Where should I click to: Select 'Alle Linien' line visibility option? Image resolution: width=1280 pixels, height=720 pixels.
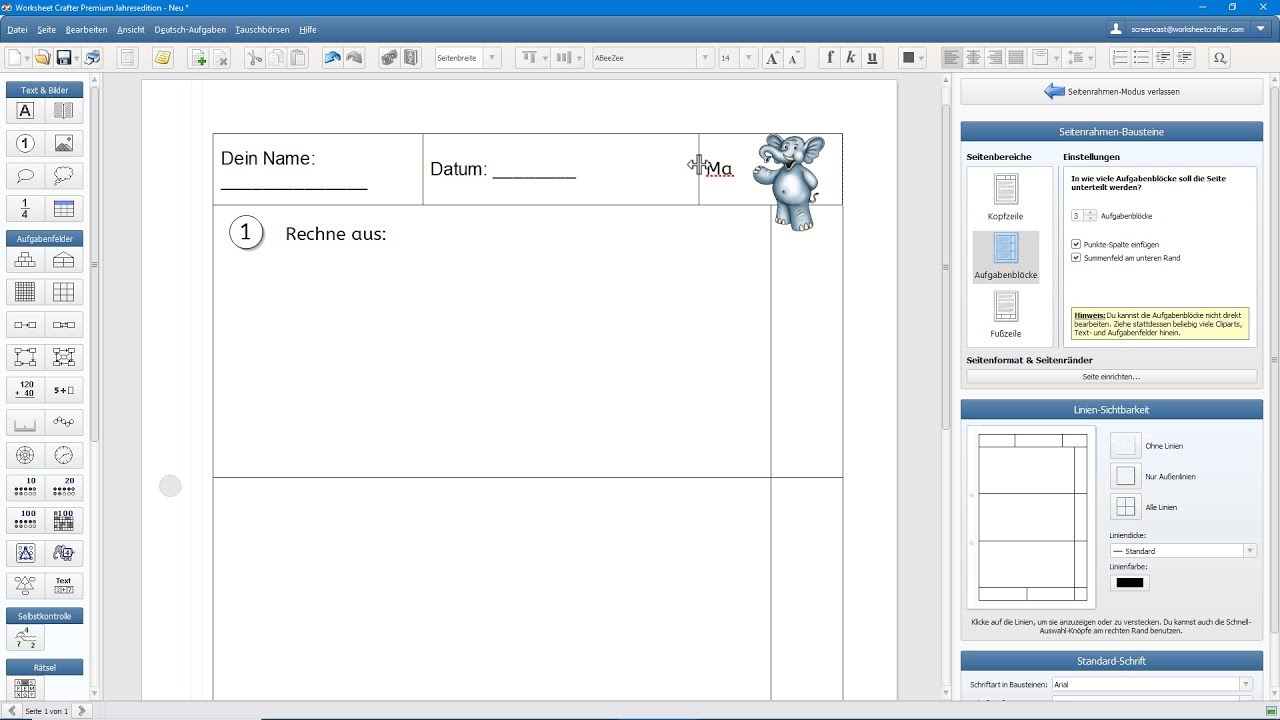[x=1126, y=507]
